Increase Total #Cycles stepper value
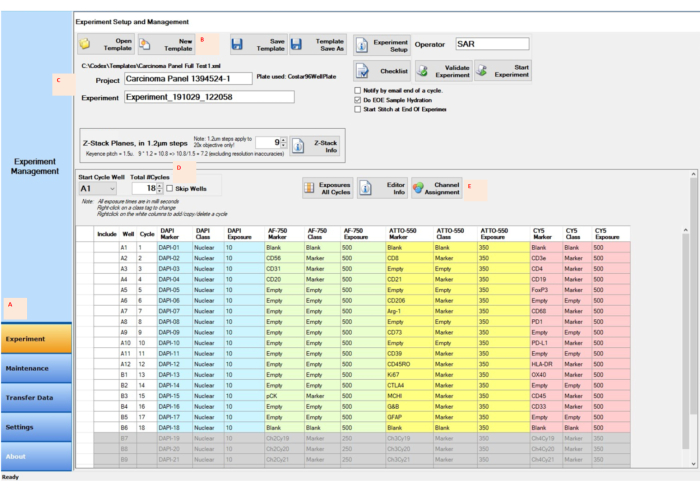The image size is (700, 491). pyautogui.click(x=159, y=186)
